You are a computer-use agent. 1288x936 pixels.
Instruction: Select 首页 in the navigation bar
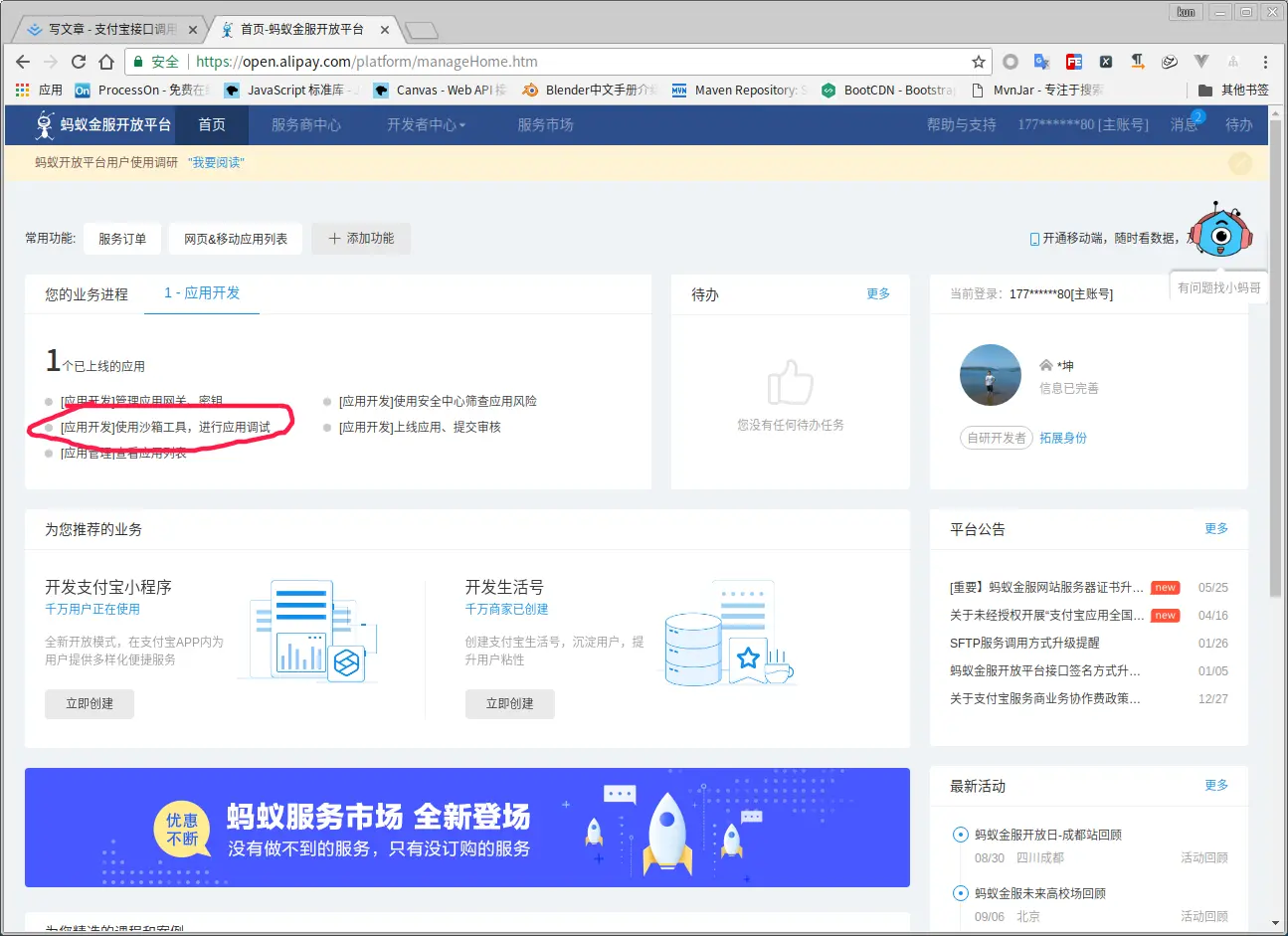coord(212,124)
